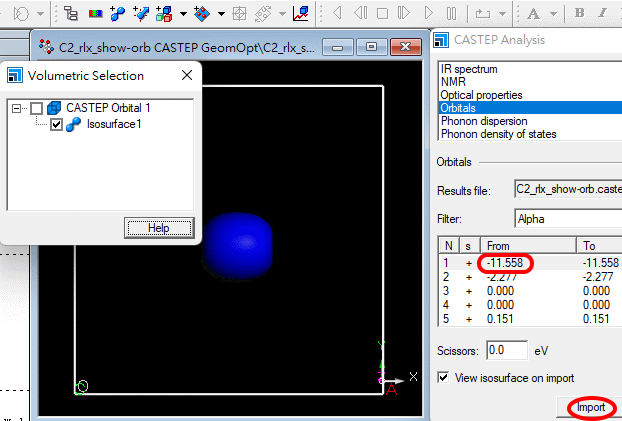
Task: Click the Scissors value input field
Action: [x=506, y=351]
